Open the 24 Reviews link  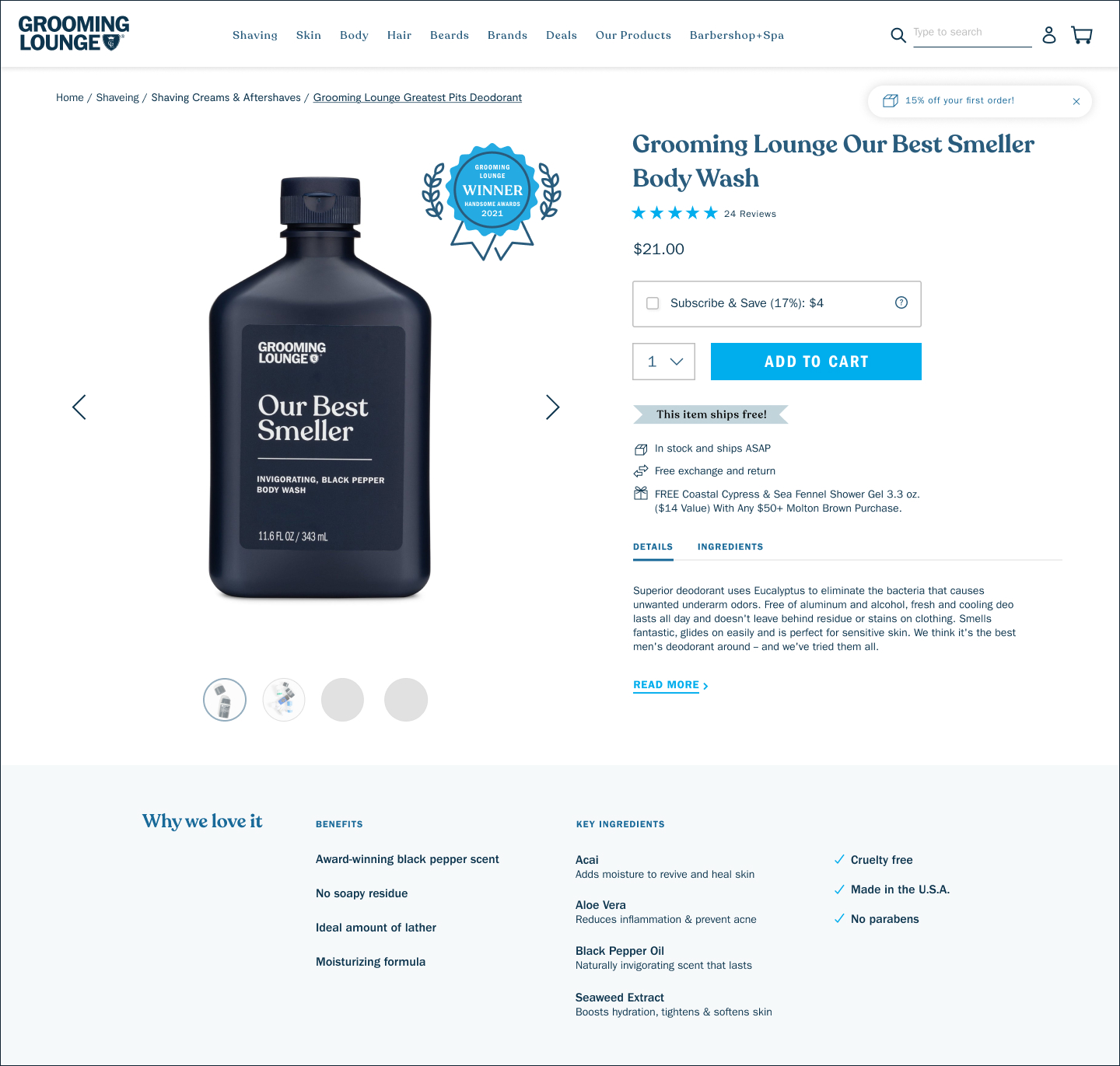click(750, 214)
